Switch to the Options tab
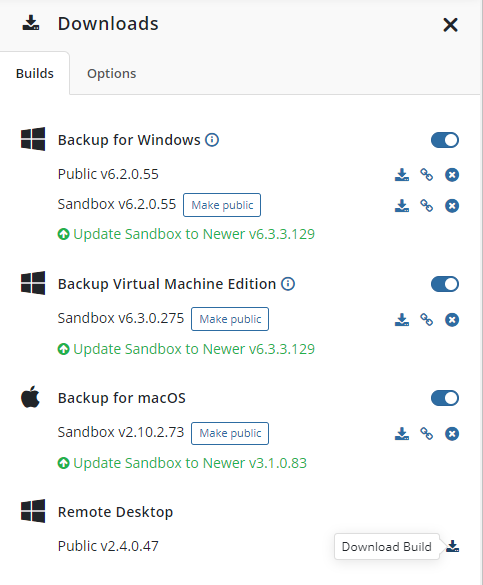Screen dimensions: 483x585 point(112,73)
